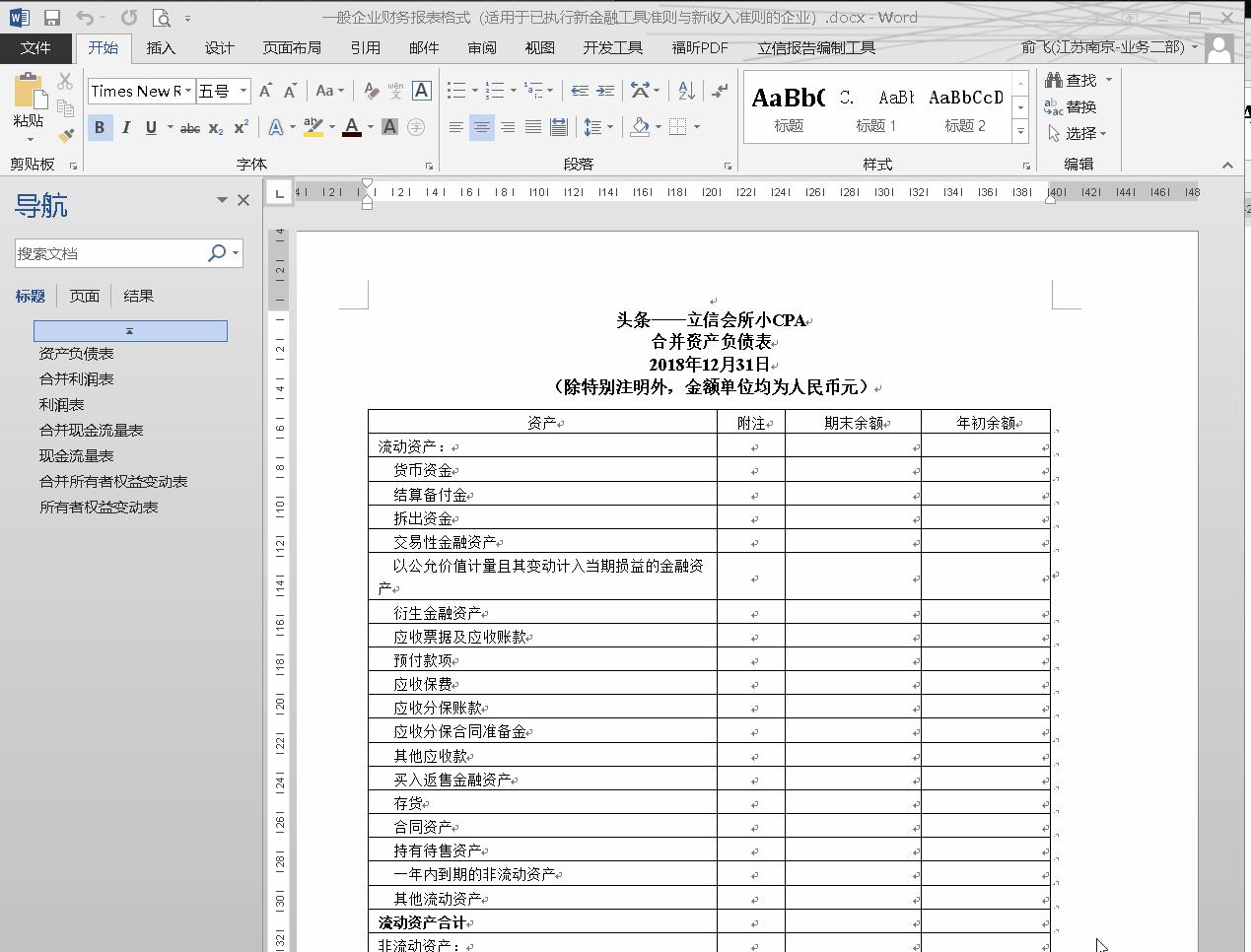The image size is (1251, 952).
Task: Apply strikethrough formatting (abc icon)
Action: [189, 126]
